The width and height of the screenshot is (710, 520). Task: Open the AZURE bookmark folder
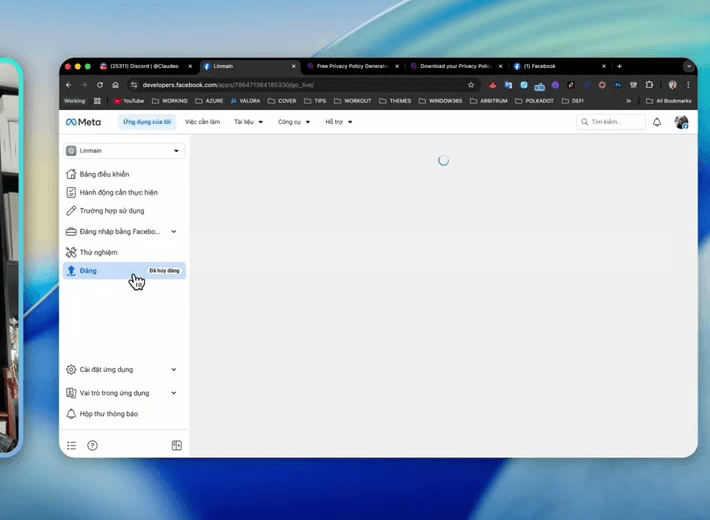point(209,101)
